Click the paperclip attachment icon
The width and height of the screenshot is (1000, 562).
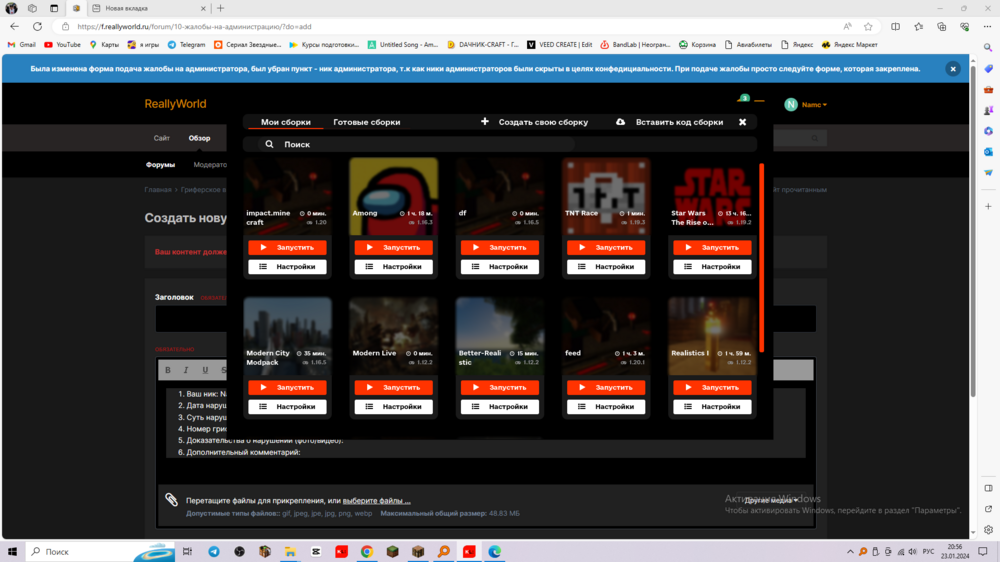click(171, 499)
